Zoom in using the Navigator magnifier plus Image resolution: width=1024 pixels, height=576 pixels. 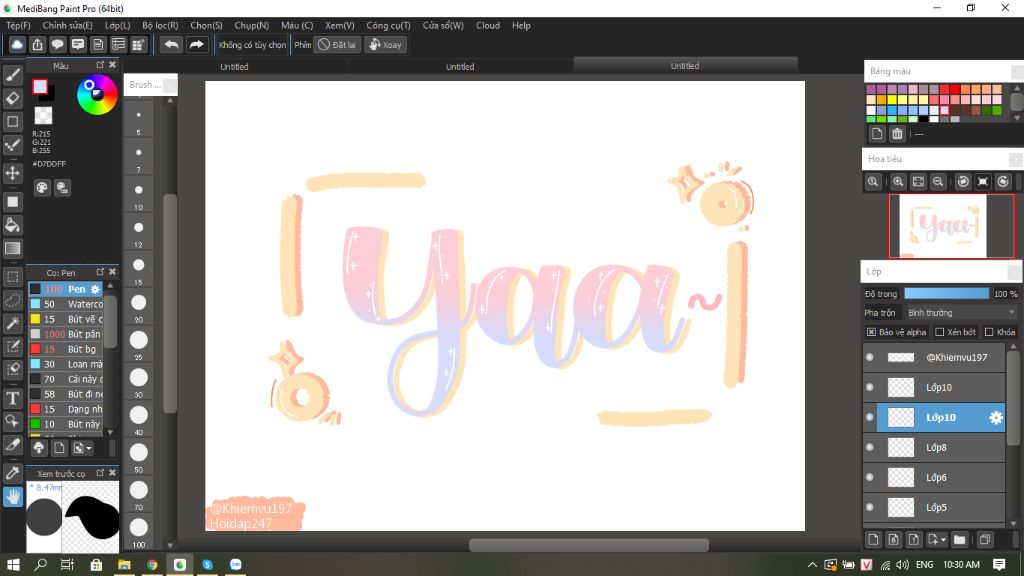pos(898,182)
